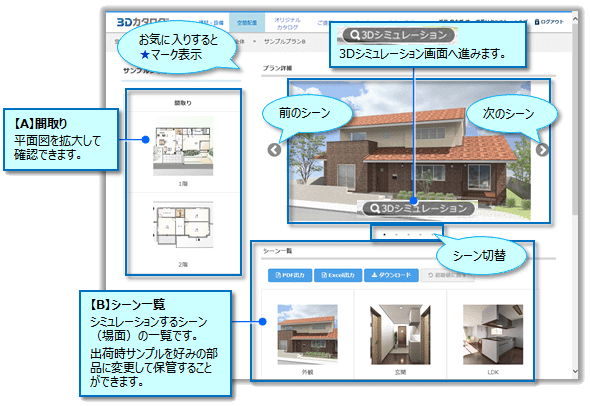Reset to initial values button
This screenshot has width=590, height=406.
[447, 275]
